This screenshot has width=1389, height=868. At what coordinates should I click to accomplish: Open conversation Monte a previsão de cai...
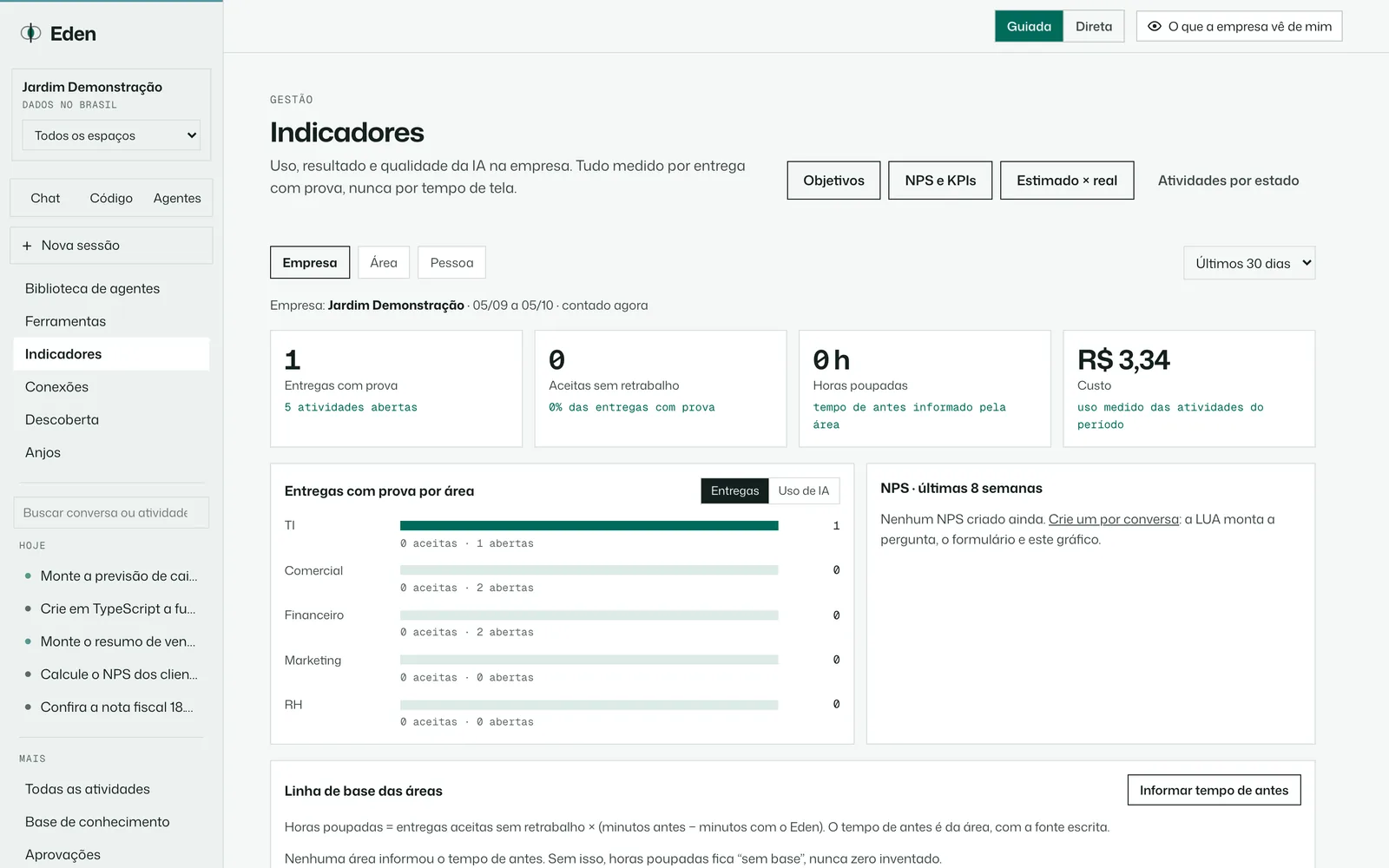[x=111, y=576]
